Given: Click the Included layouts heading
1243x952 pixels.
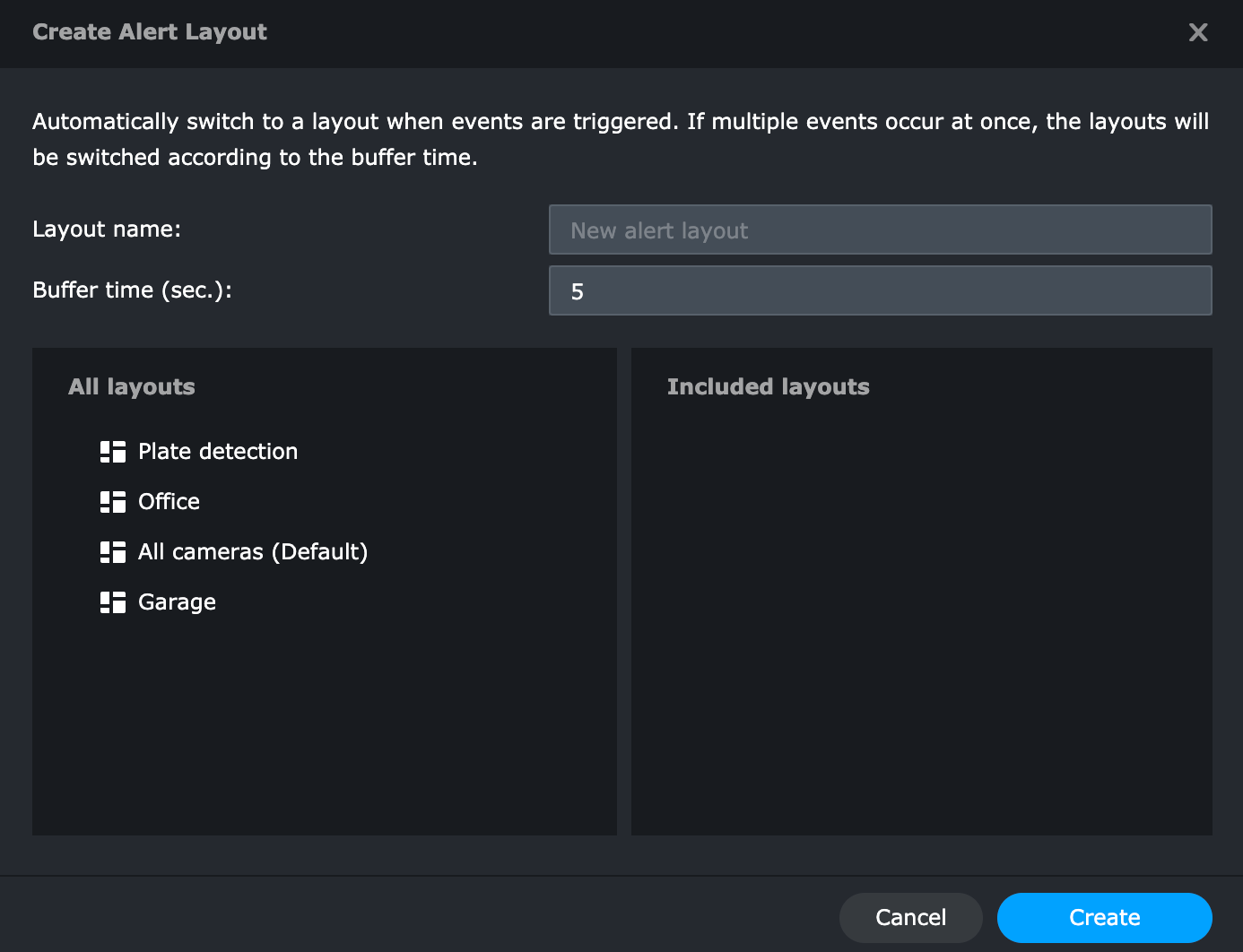Looking at the screenshot, I should (x=769, y=387).
